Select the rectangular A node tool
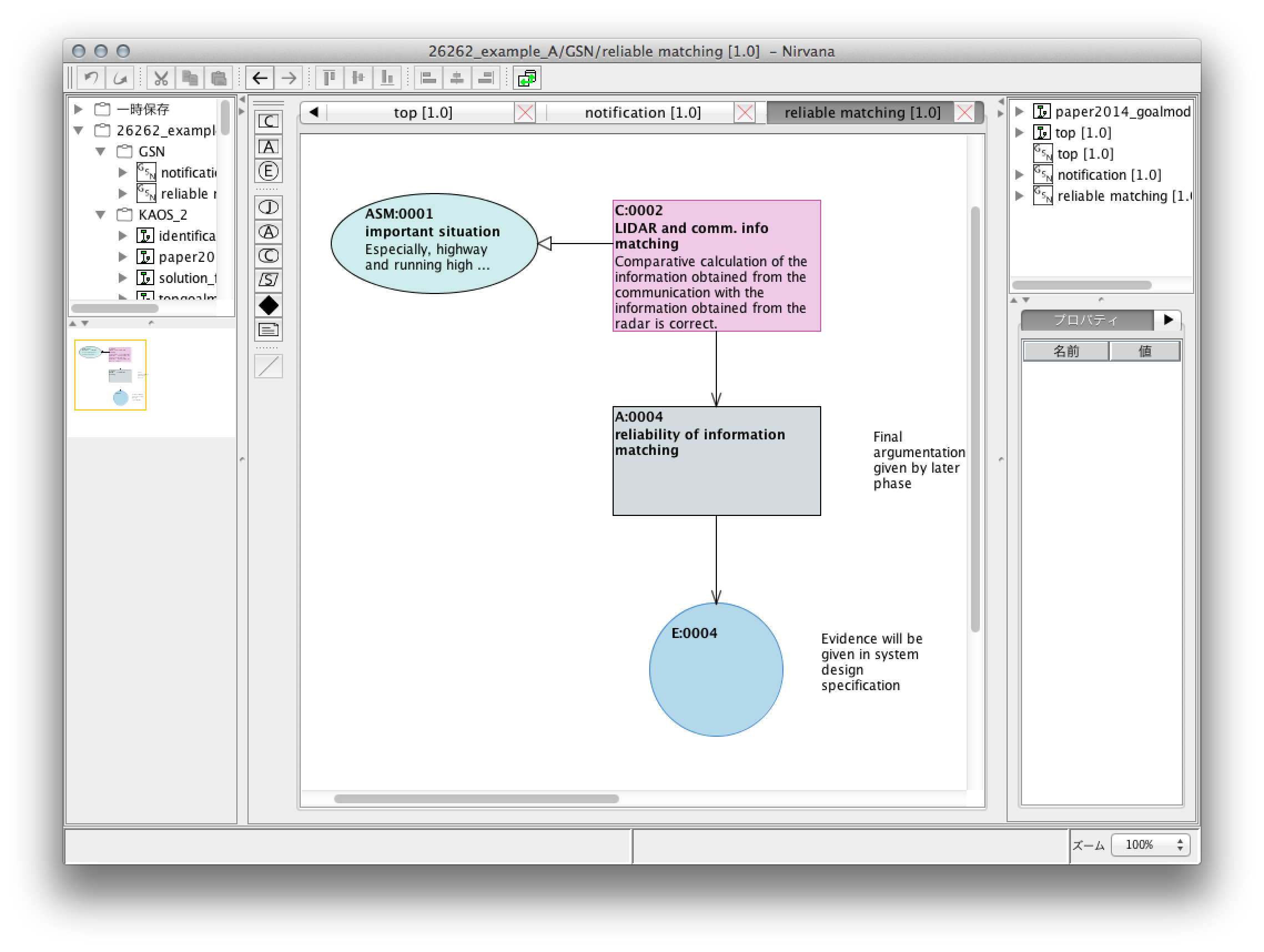This screenshot has width=1264, height=952. tap(269, 146)
